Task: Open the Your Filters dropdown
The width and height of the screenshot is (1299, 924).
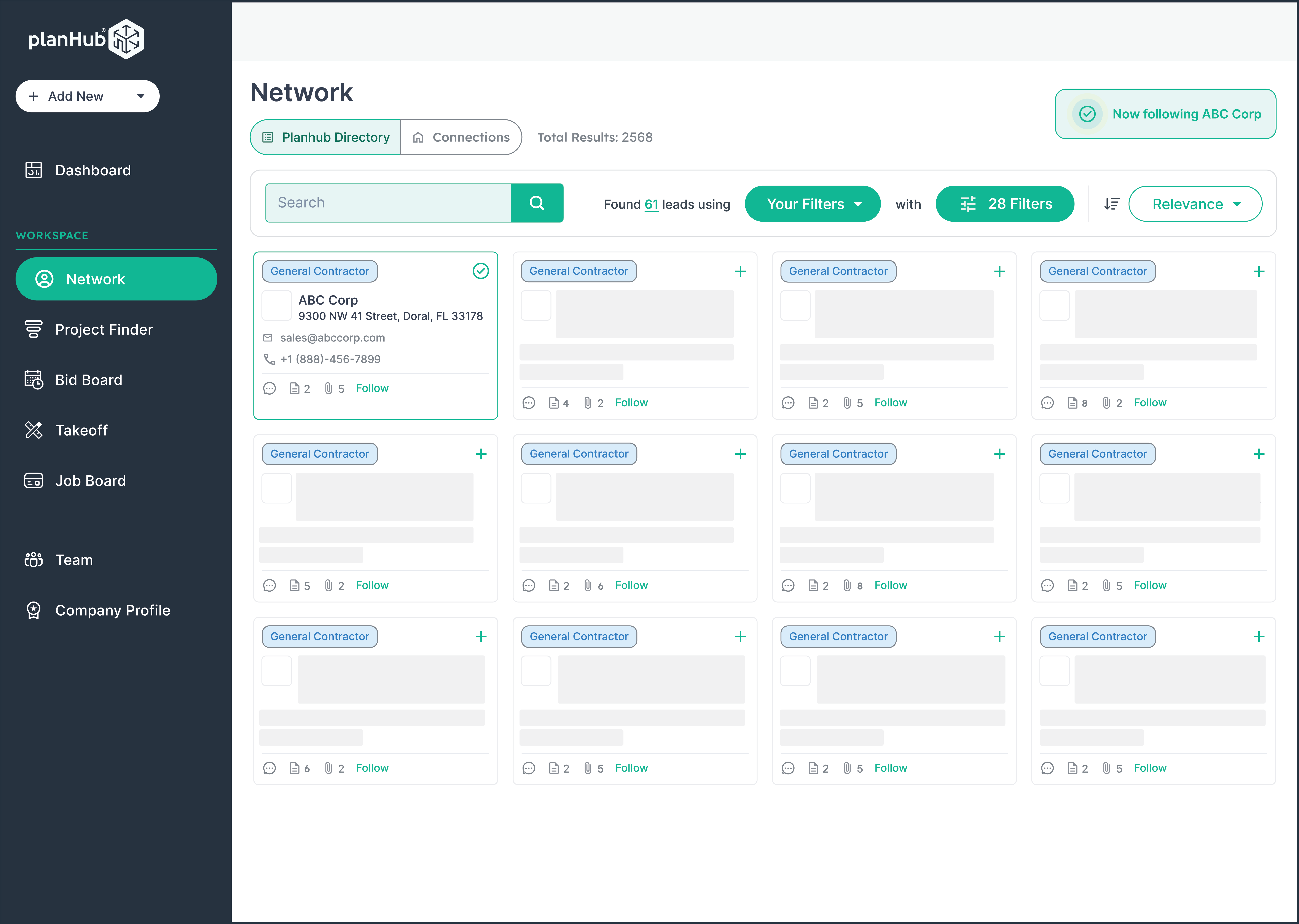Action: click(x=812, y=204)
